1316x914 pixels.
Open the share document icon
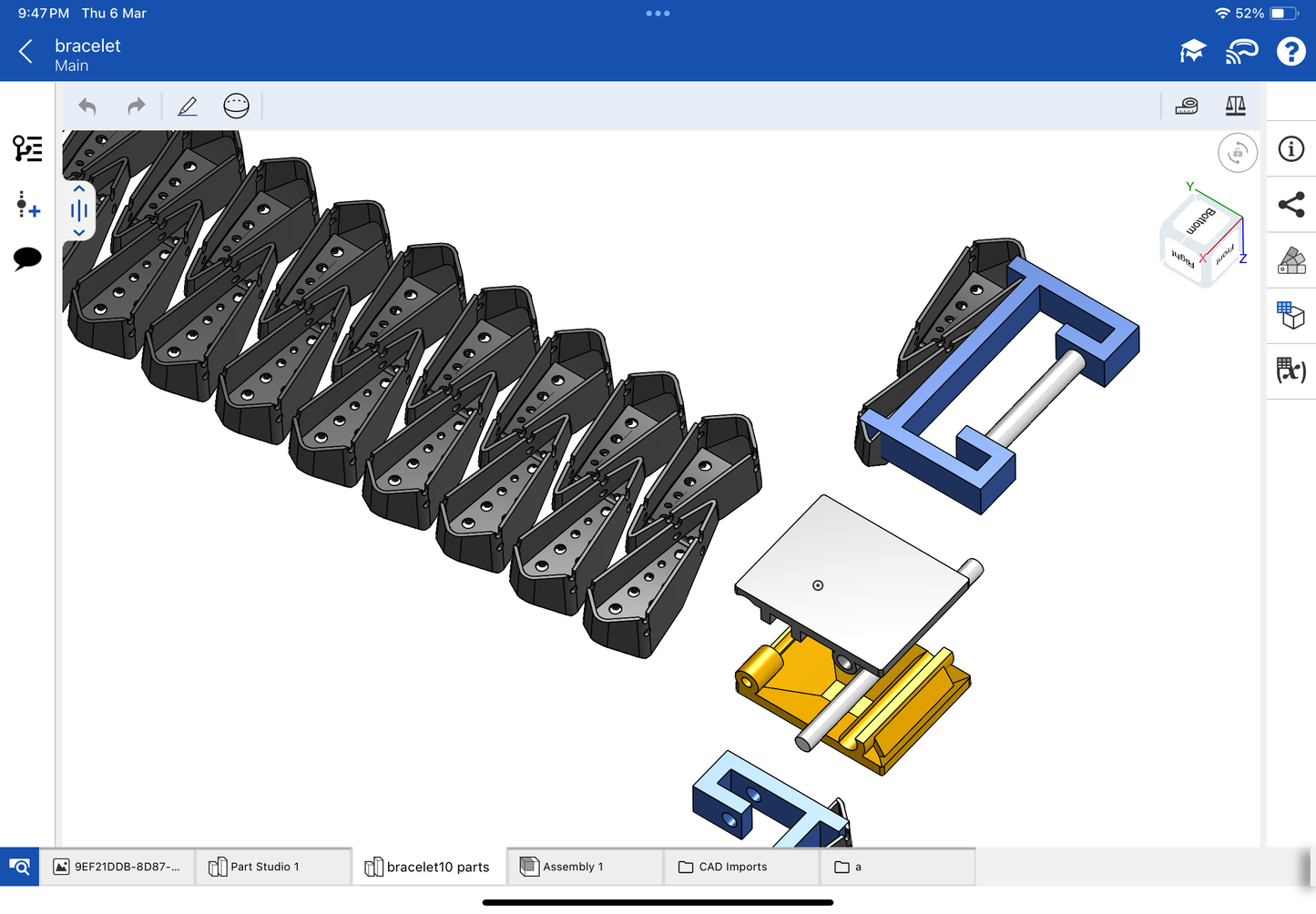tap(1290, 205)
